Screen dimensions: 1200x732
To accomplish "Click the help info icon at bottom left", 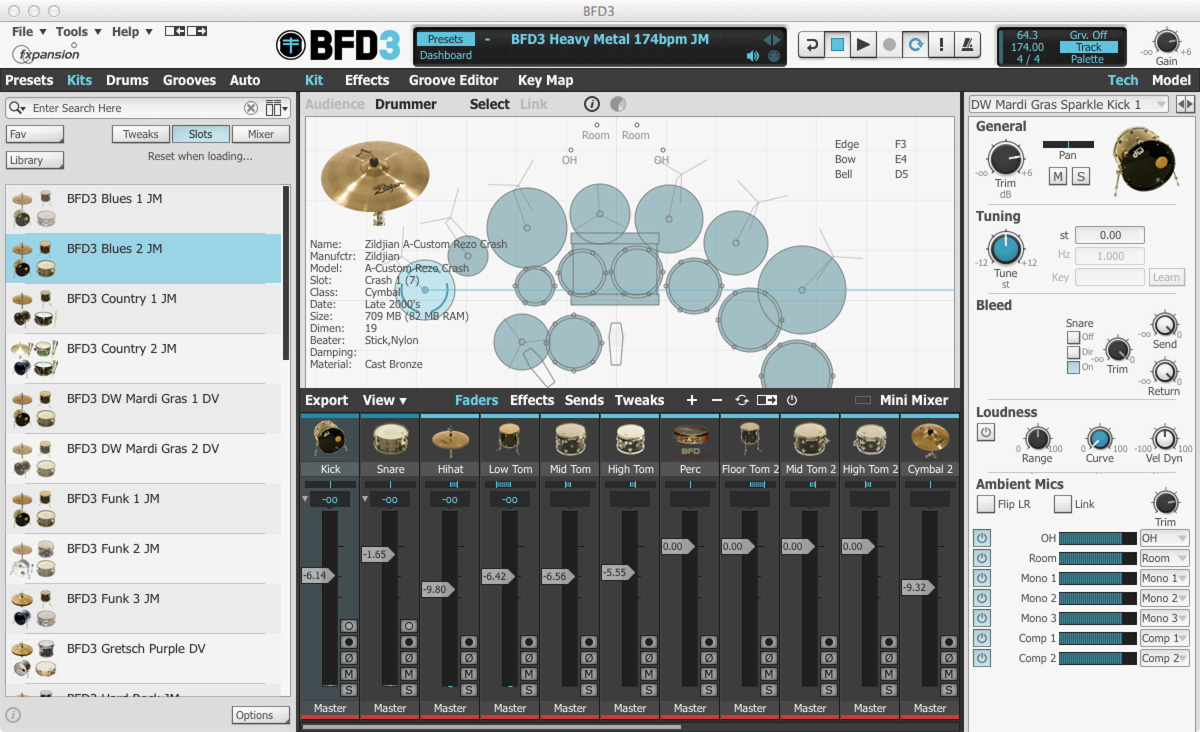I will click(14, 715).
